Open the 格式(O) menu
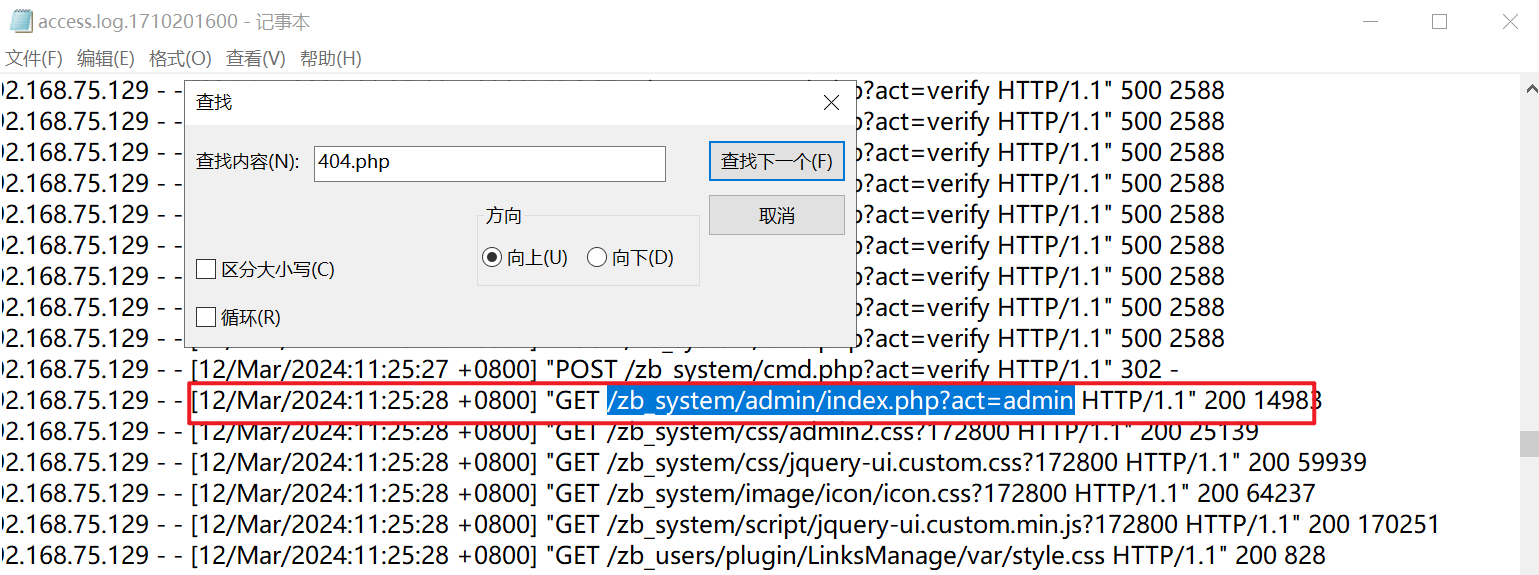 (180, 59)
